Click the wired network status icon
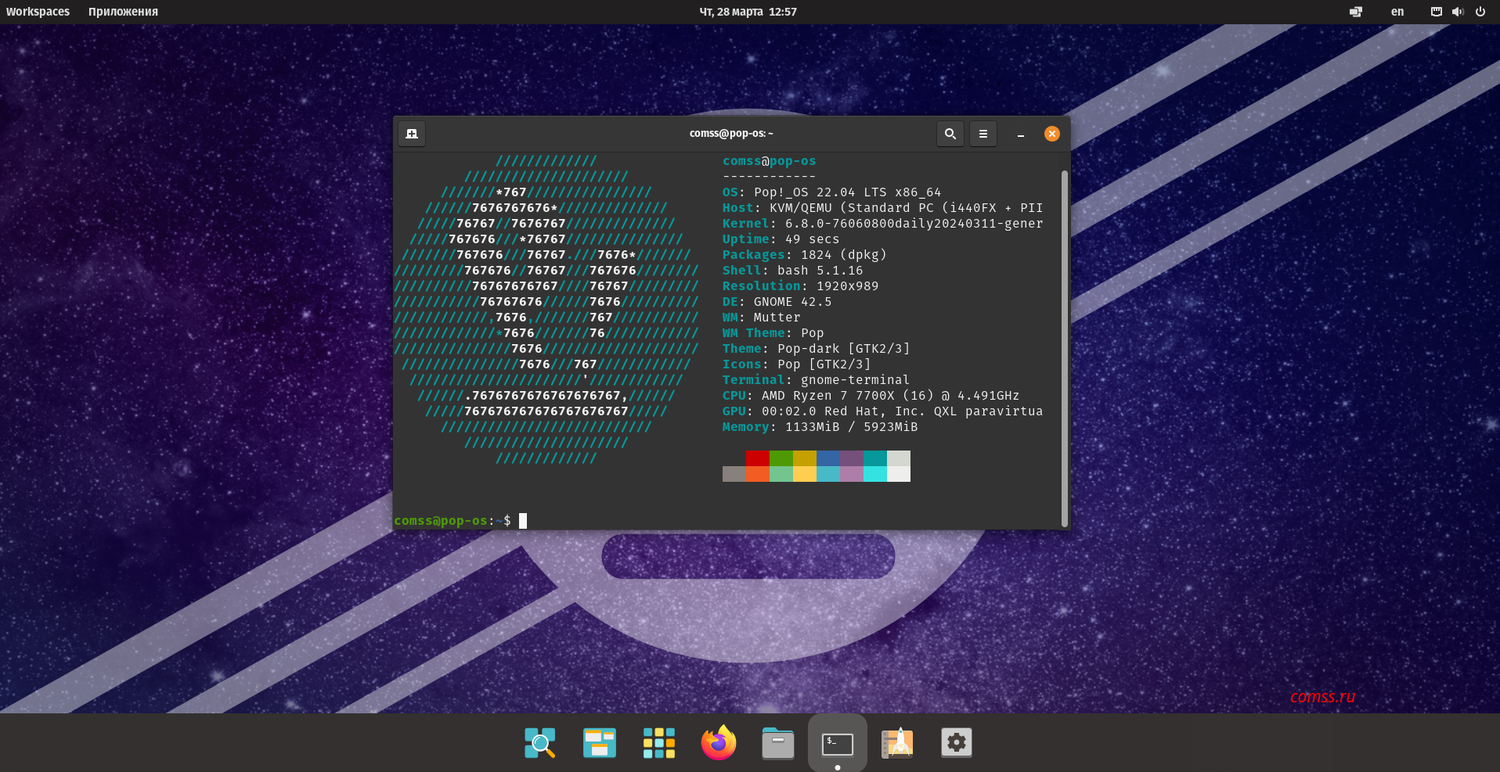 pos(1436,12)
